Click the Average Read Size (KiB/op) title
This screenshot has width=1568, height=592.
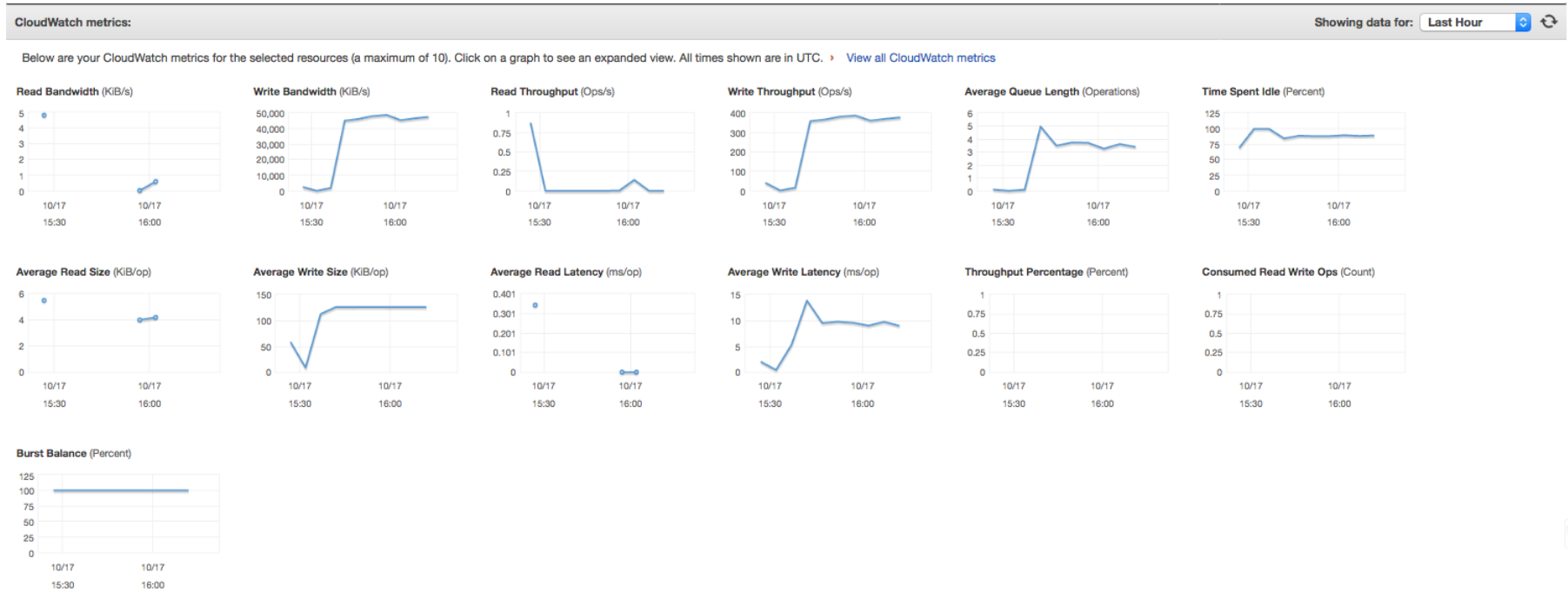[83, 272]
